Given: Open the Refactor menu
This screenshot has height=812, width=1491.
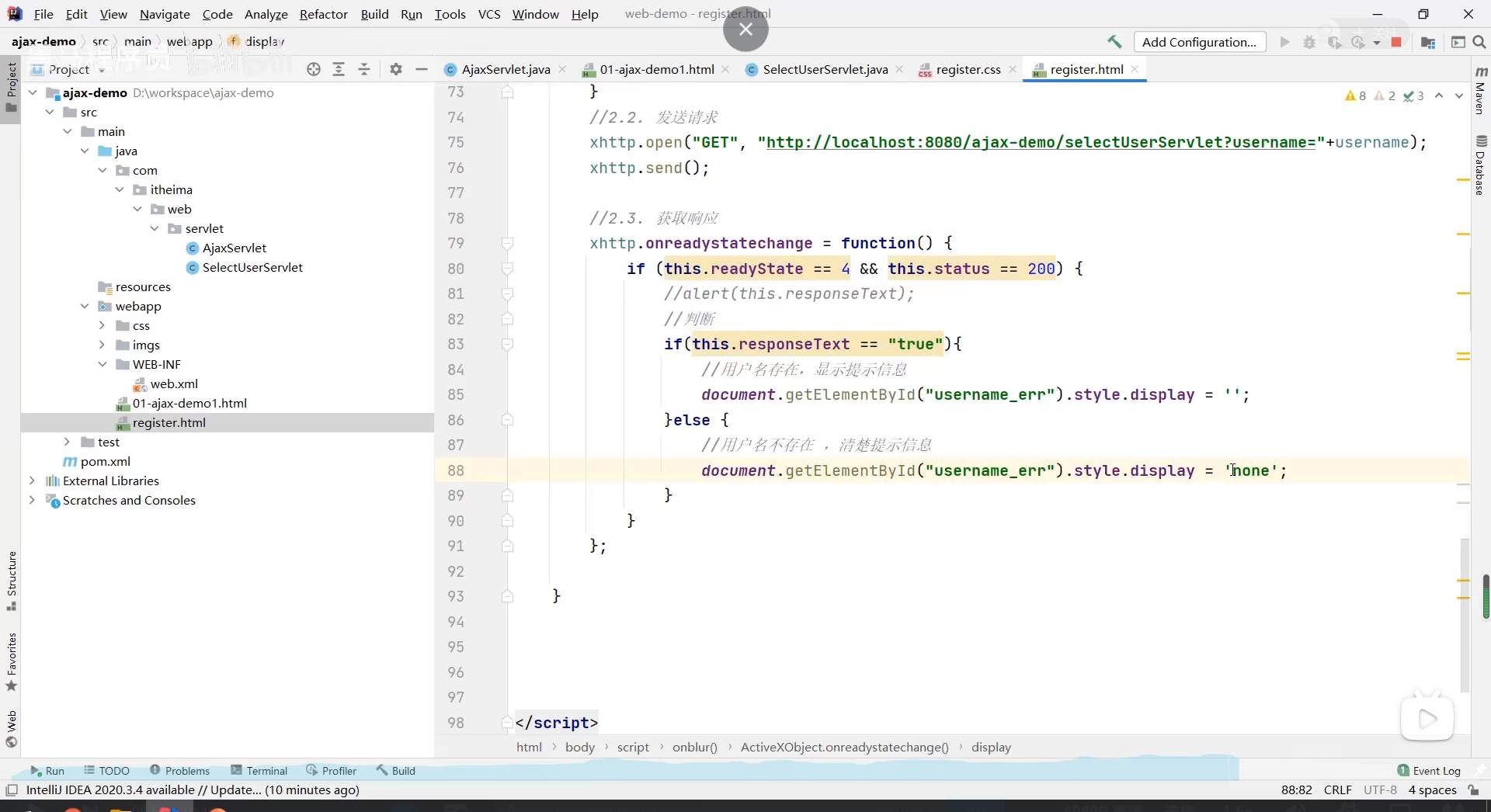Looking at the screenshot, I should coord(323,14).
